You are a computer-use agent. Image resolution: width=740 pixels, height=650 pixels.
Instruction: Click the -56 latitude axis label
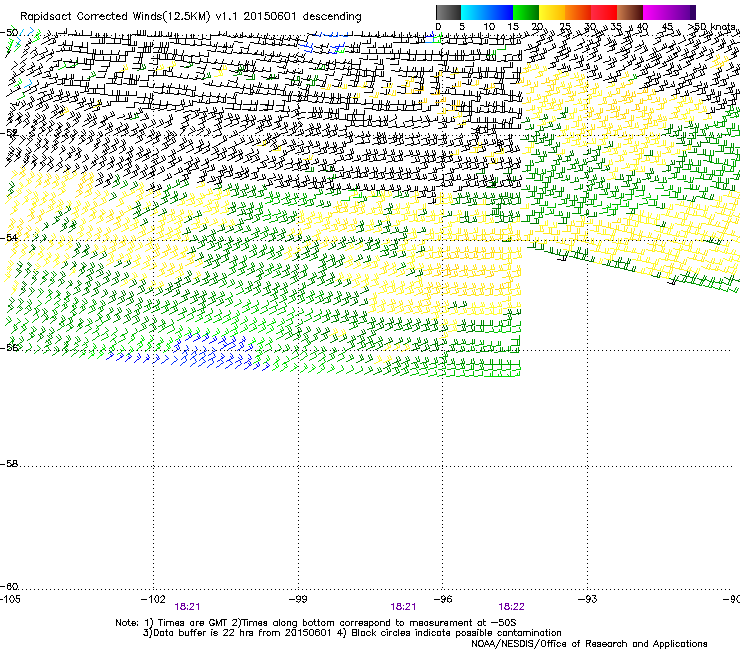(x=9, y=348)
